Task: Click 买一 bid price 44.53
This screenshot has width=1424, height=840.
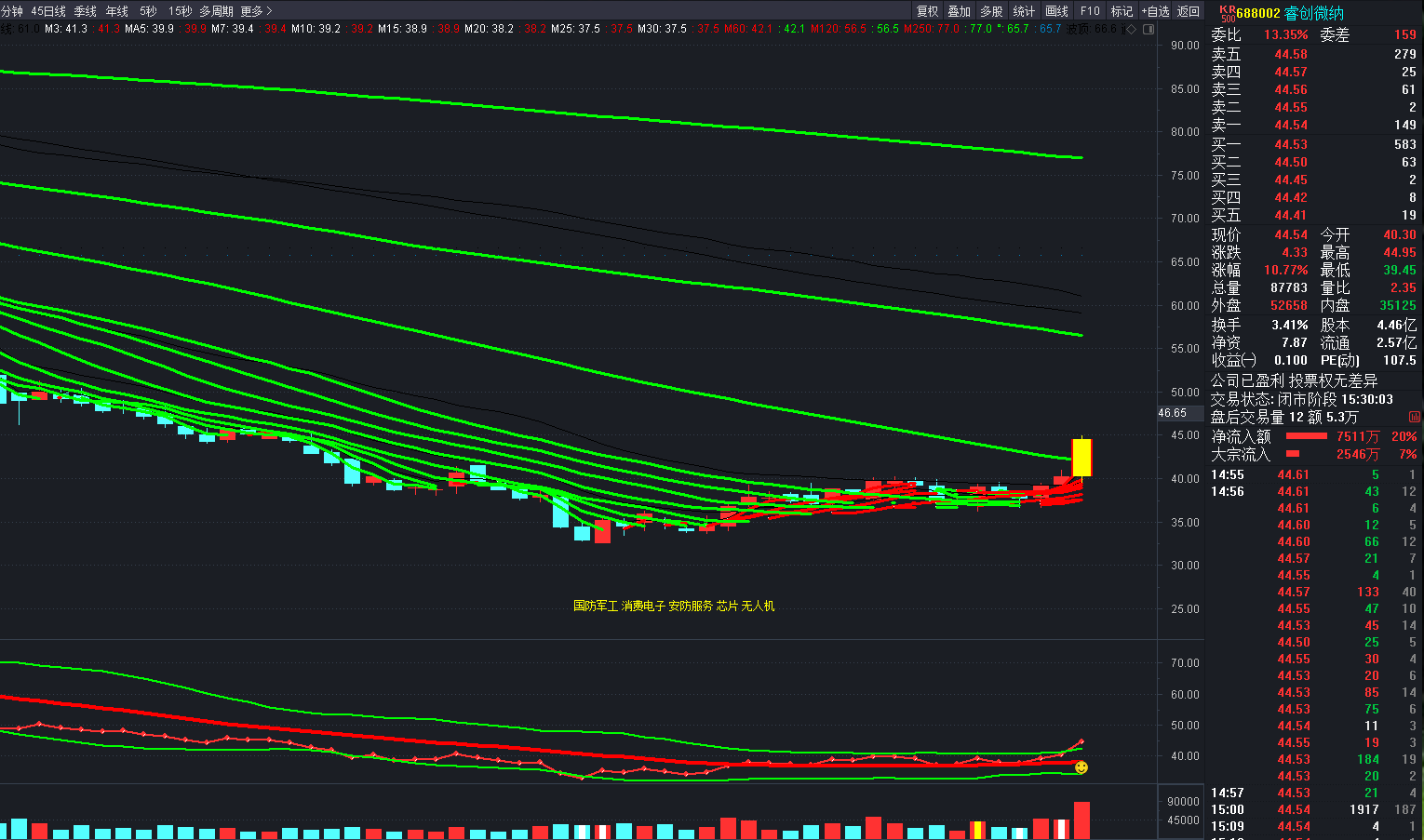Action: click(x=1291, y=144)
